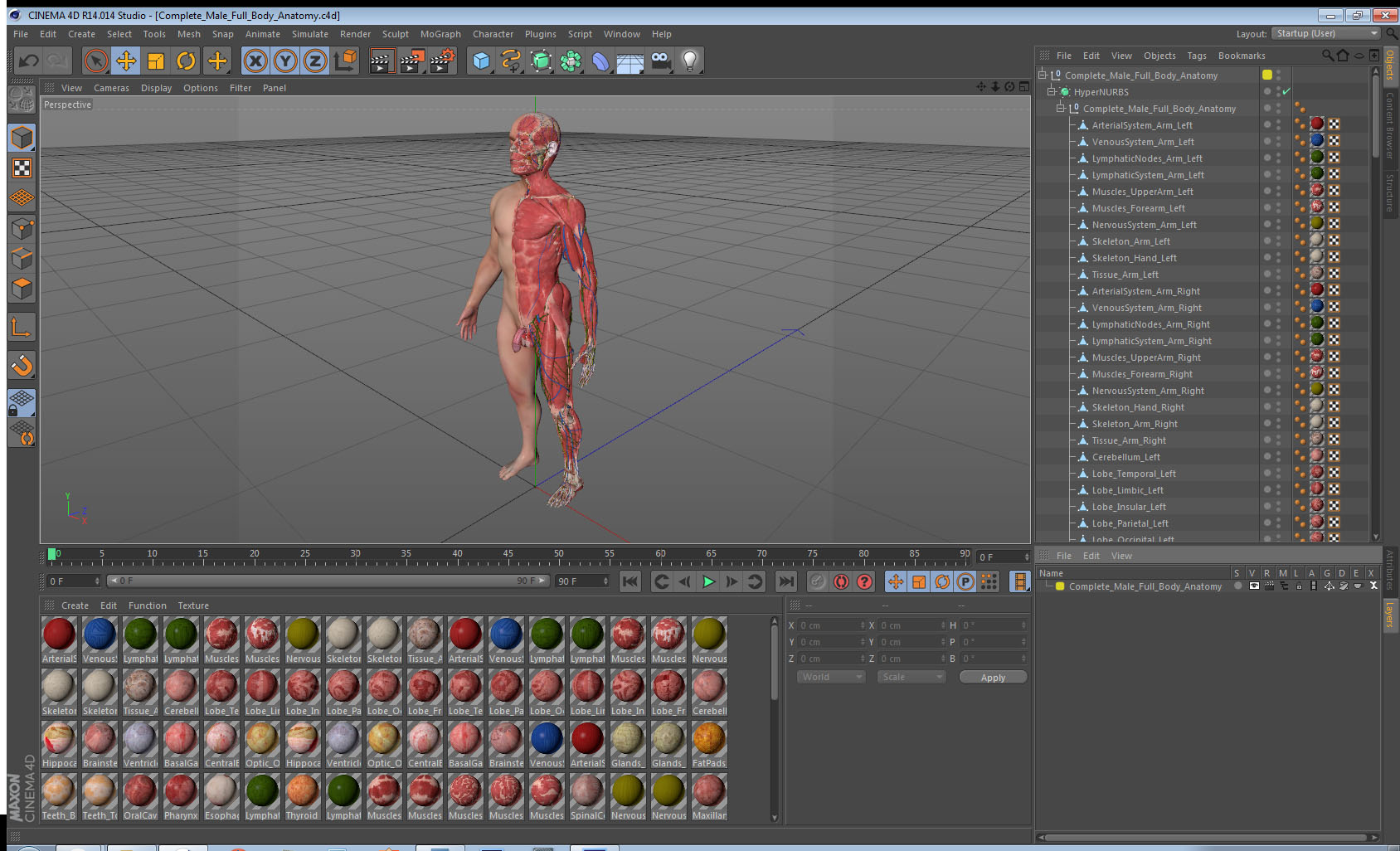
Task: Open Render Settings icon
Action: (443, 61)
